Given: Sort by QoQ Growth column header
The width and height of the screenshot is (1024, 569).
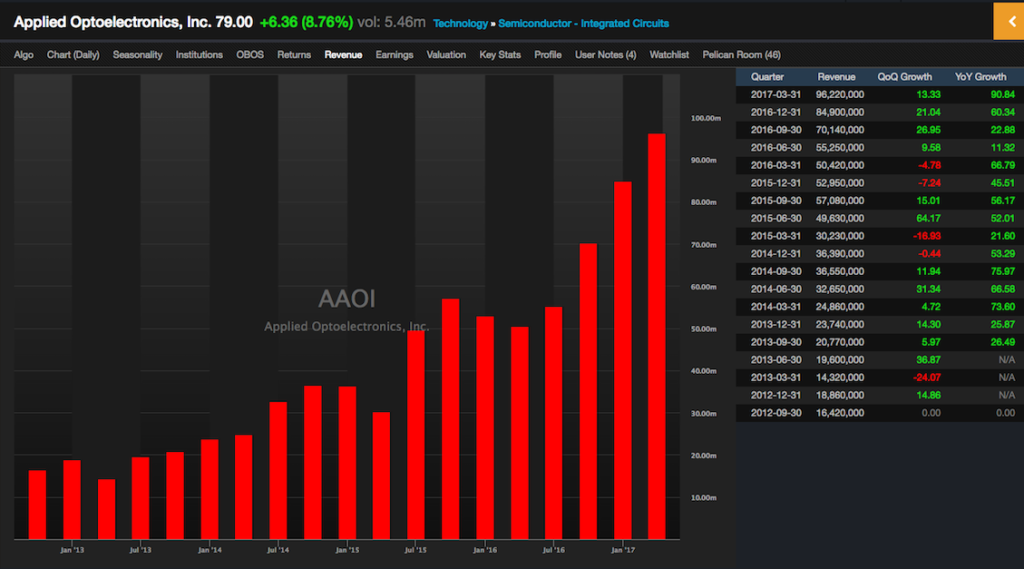Looking at the screenshot, I should (x=904, y=77).
